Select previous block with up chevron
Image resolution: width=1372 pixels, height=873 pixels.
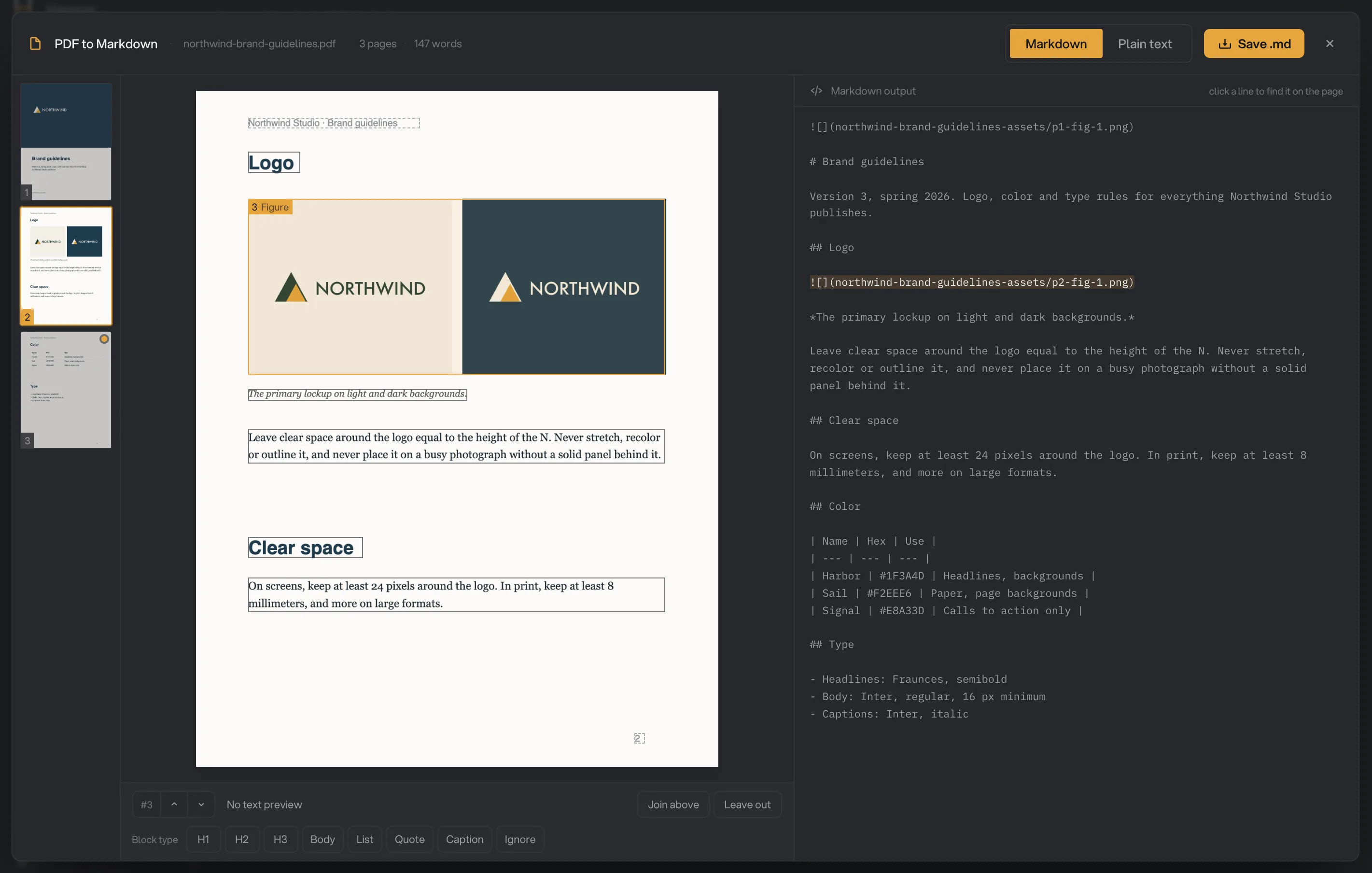tap(174, 804)
